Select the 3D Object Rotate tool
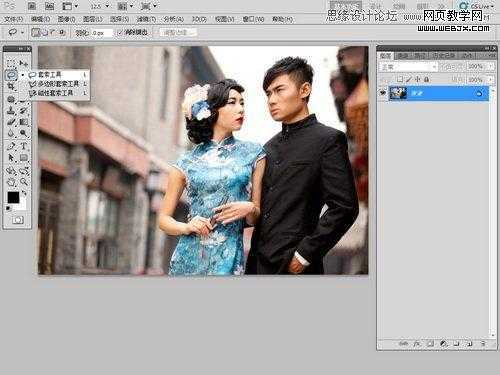 coord(12,171)
